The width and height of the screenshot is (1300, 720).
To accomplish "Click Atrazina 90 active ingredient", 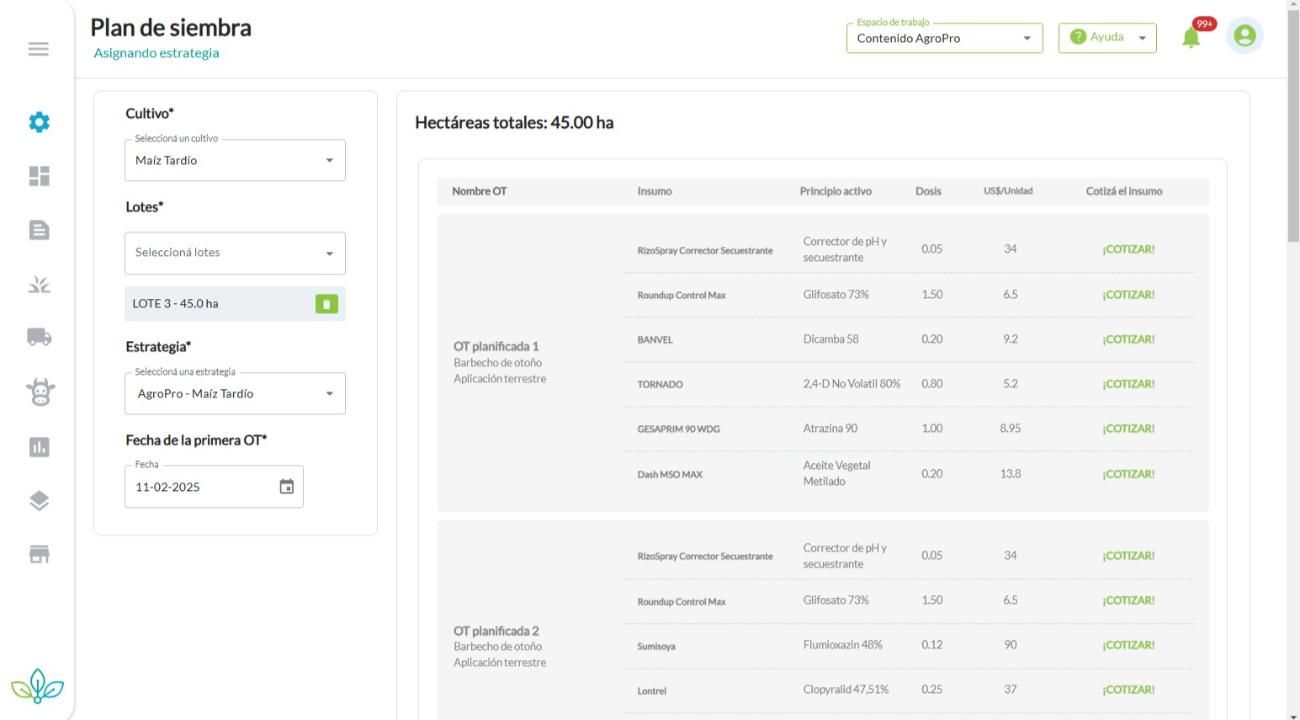I will pos(829,429).
